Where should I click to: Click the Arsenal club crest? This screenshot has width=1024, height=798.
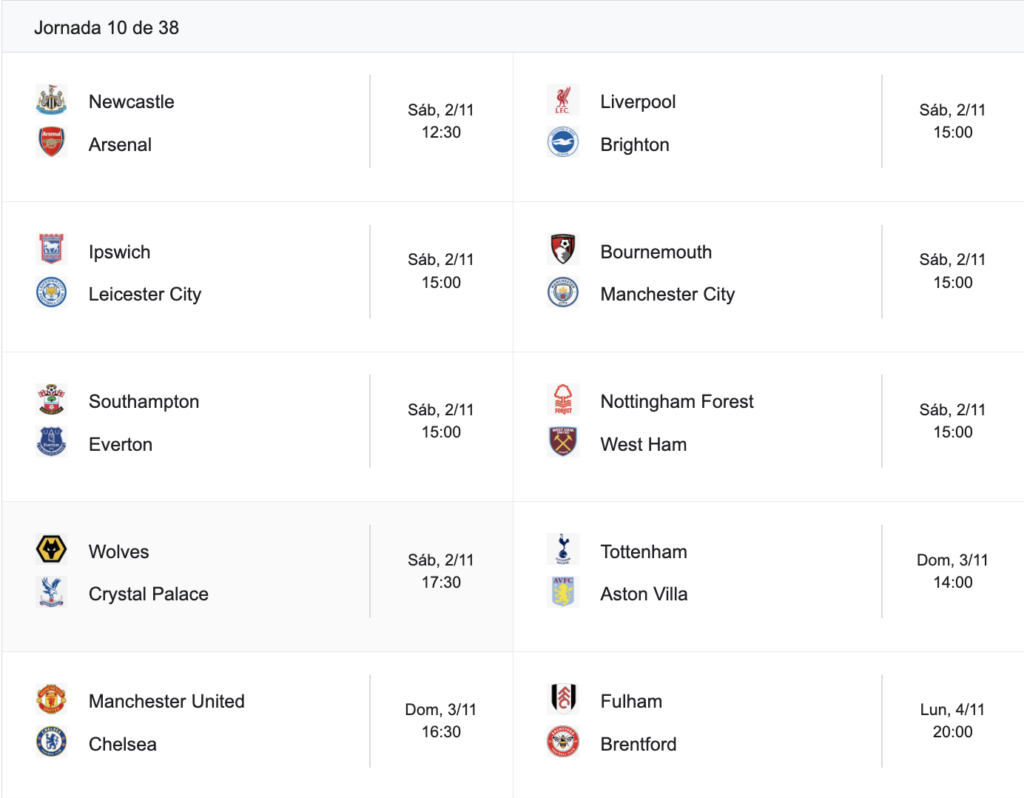(51, 143)
